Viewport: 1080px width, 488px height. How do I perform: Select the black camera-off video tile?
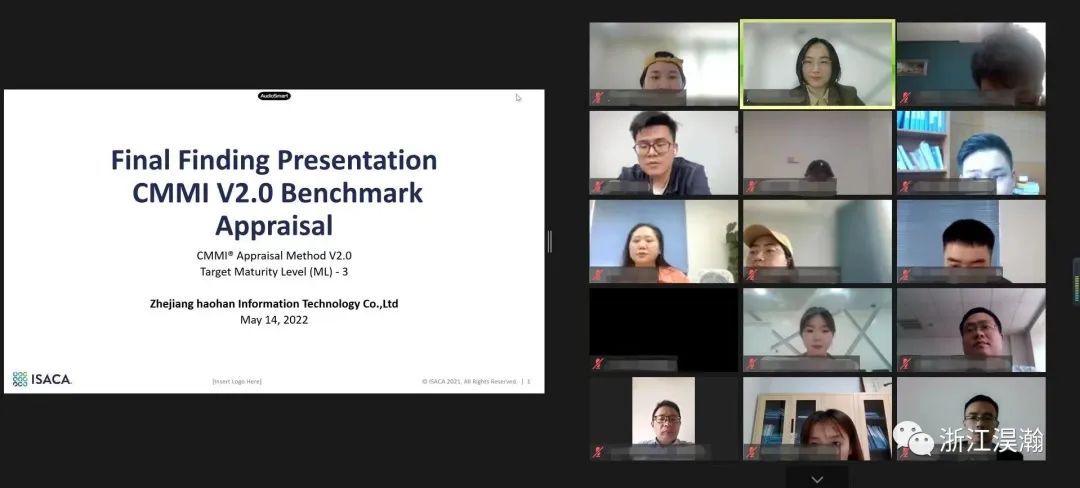click(663, 328)
